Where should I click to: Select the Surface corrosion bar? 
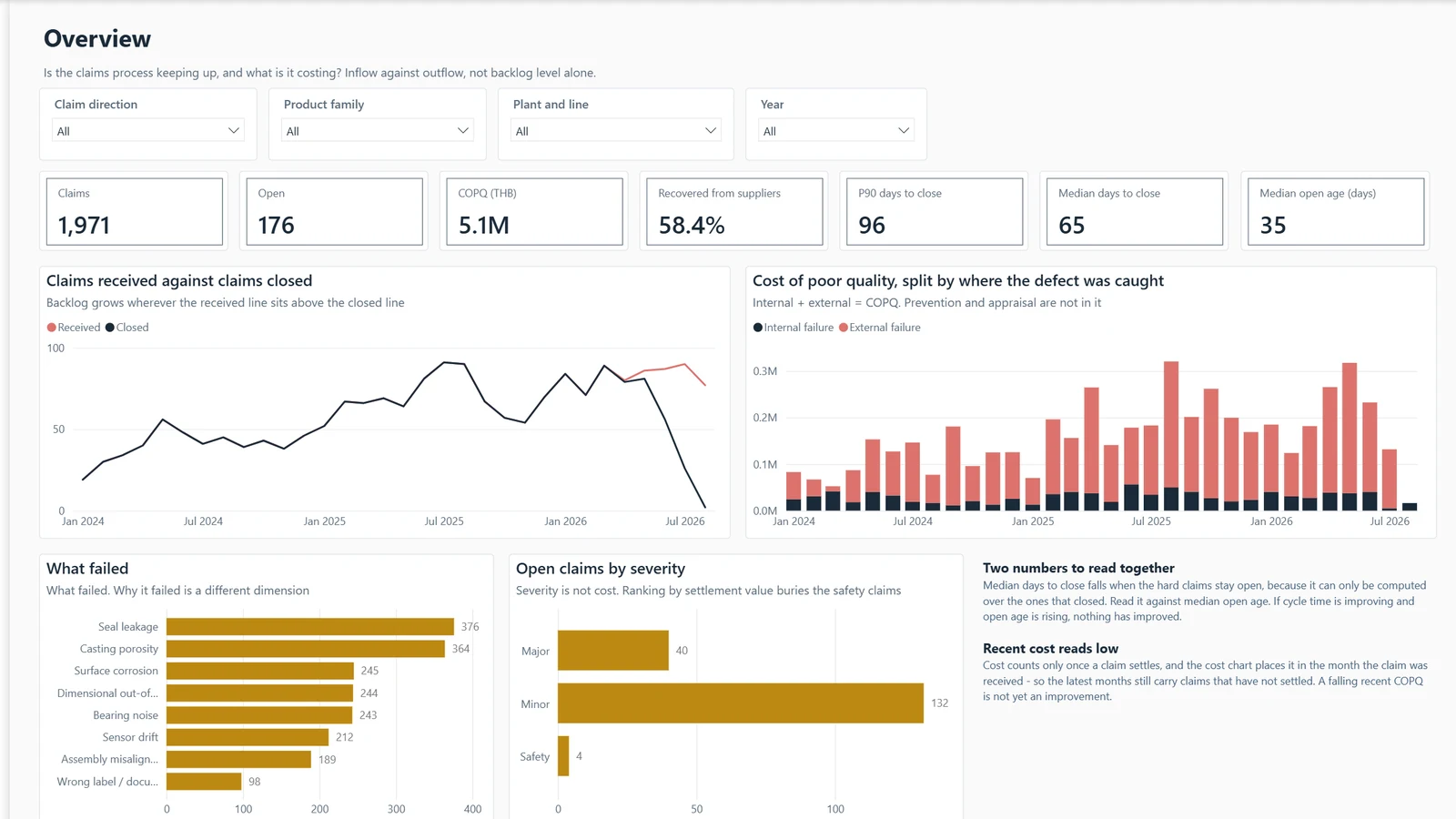[x=260, y=671]
